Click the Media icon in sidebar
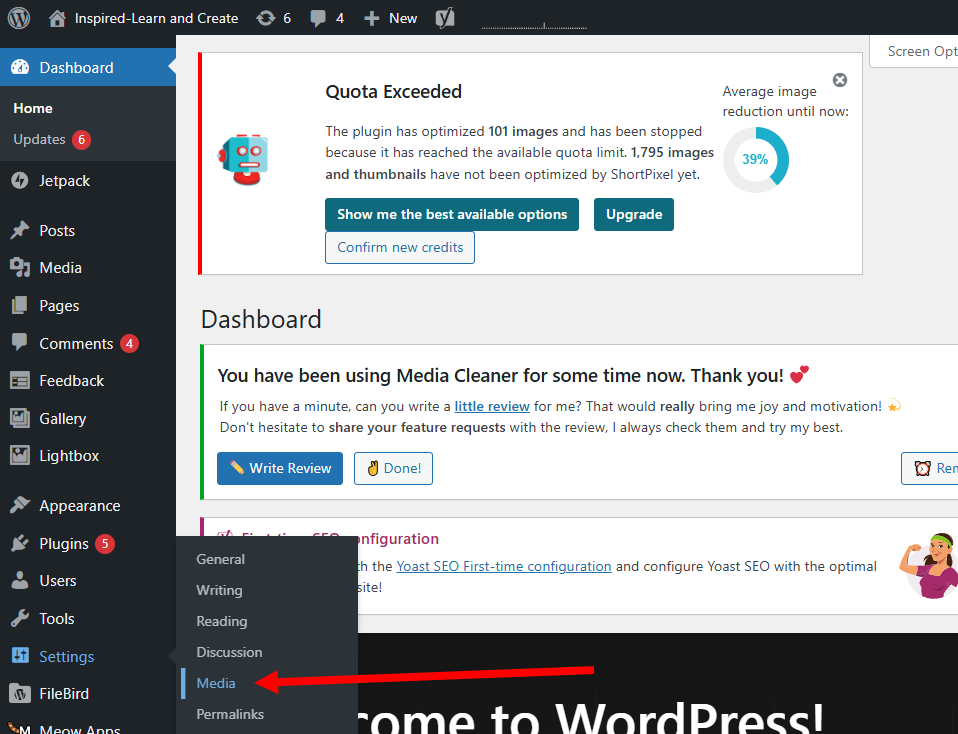958x734 pixels. (x=20, y=268)
